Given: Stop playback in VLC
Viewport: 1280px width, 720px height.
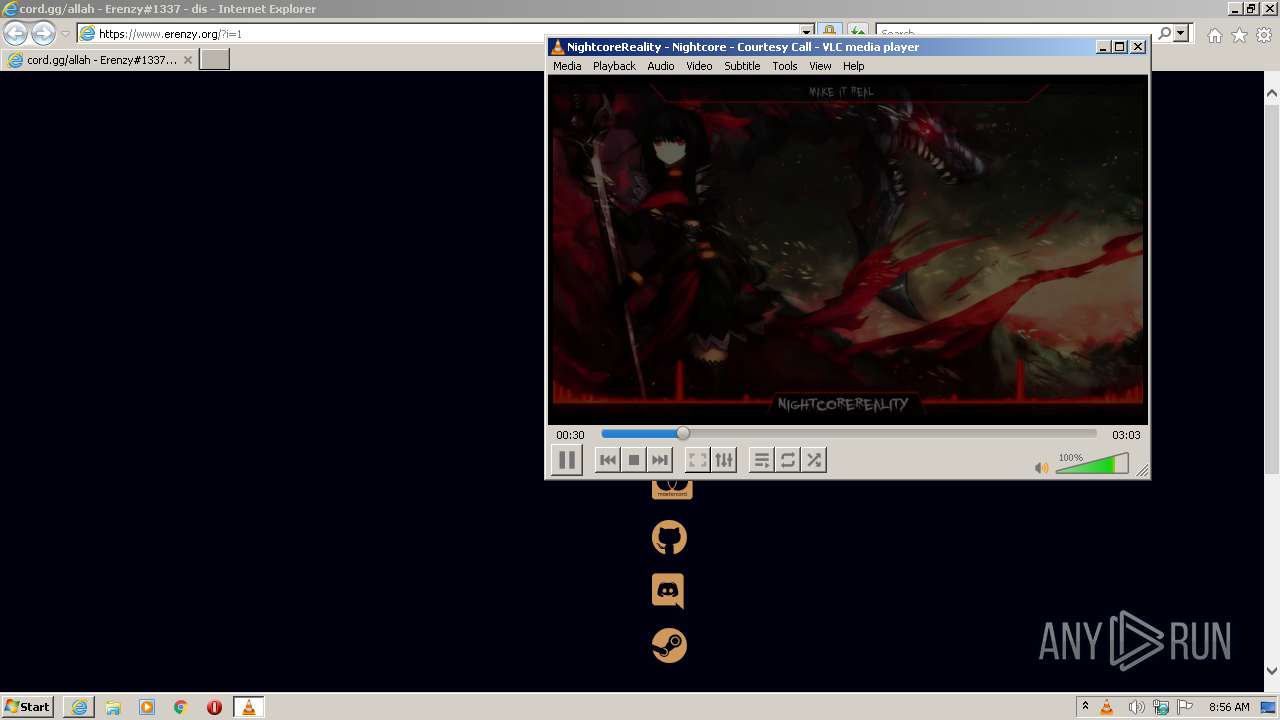Looking at the screenshot, I should click(633, 460).
